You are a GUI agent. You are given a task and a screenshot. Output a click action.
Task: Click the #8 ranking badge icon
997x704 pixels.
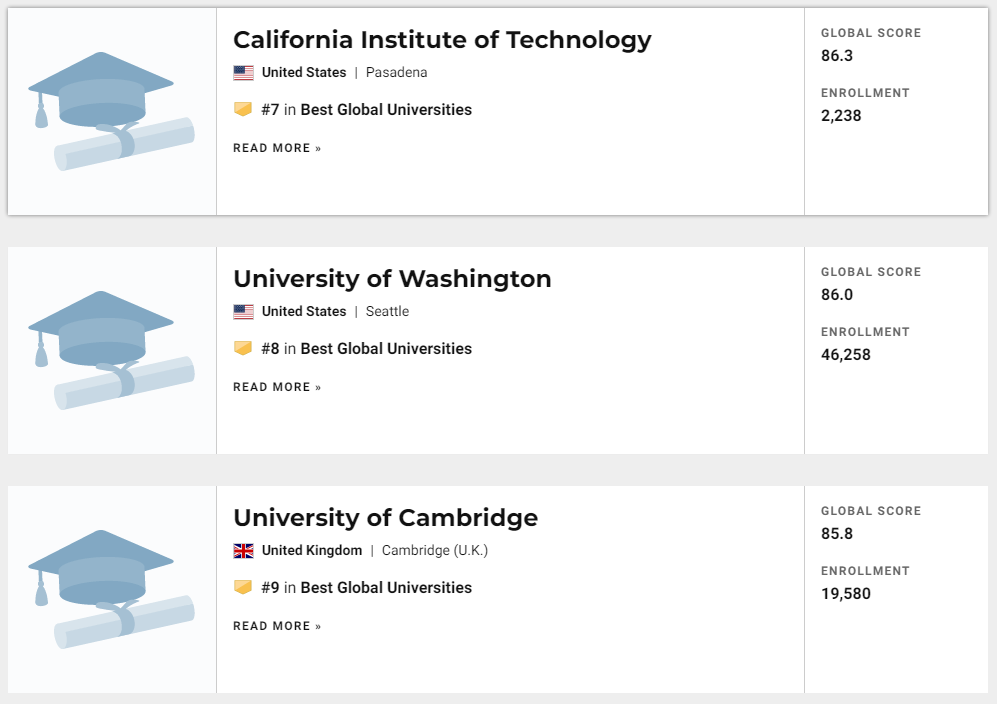tap(243, 348)
